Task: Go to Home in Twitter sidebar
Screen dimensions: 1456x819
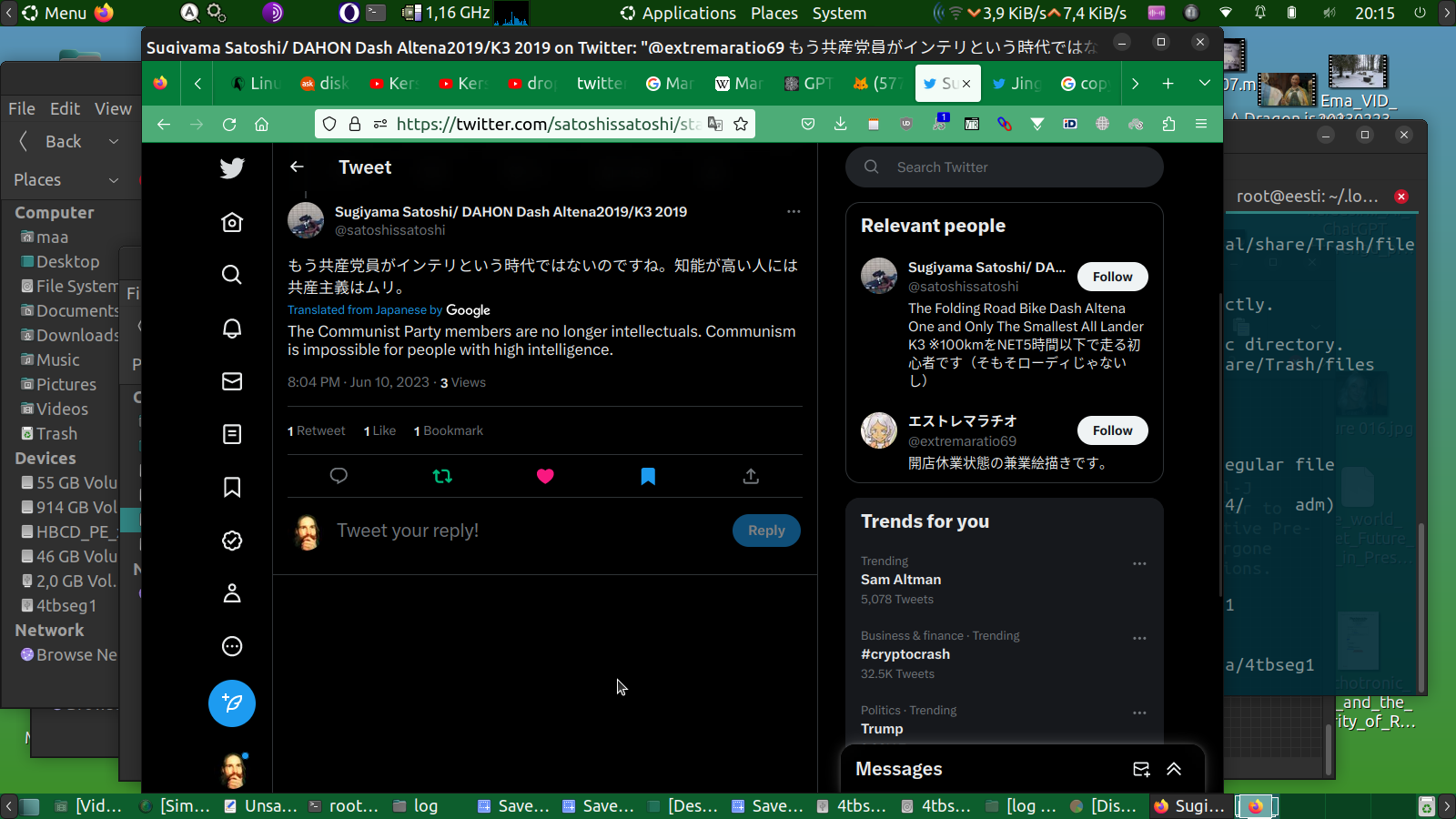Action: coord(232,222)
